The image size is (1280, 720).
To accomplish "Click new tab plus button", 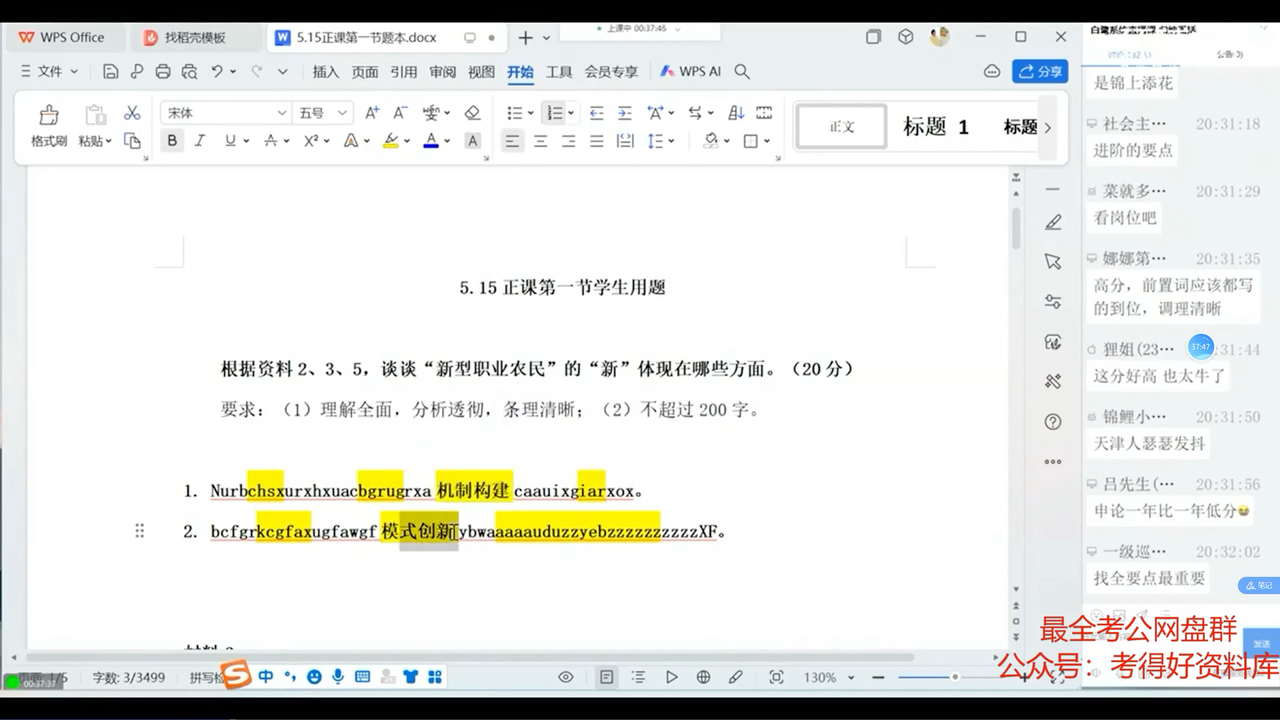I will pos(525,38).
